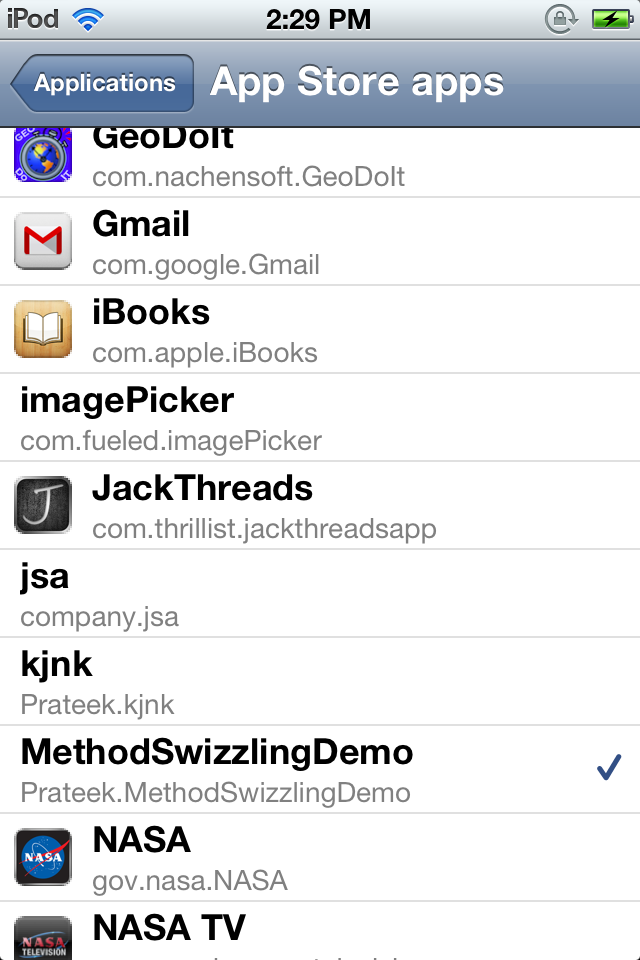Tap the com.apple.iBooks bundle identifier
The width and height of the screenshot is (640, 960).
click(x=205, y=354)
